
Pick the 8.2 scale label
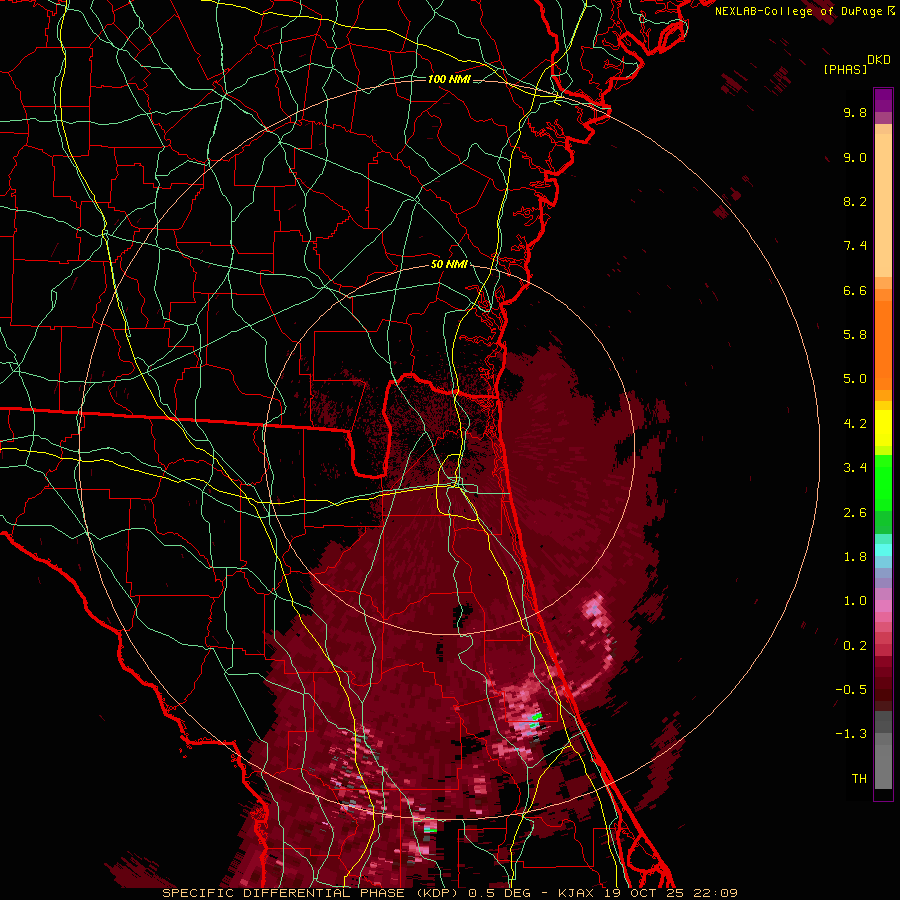pos(855,202)
